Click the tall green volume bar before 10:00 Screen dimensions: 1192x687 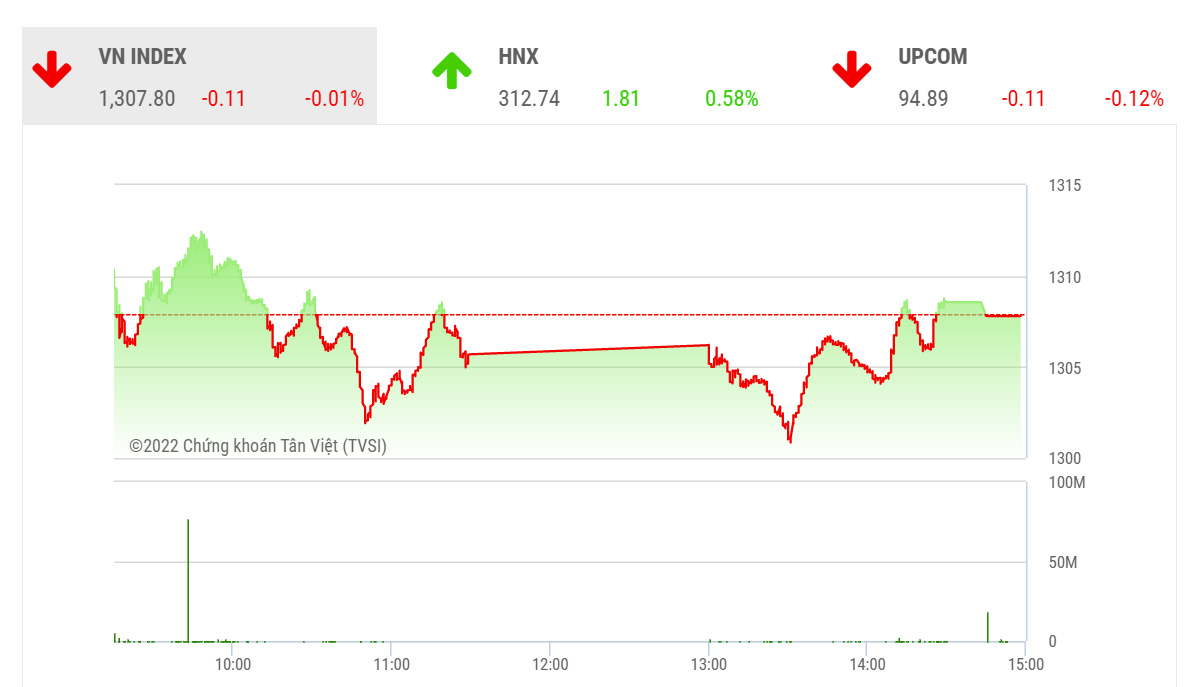point(188,581)
